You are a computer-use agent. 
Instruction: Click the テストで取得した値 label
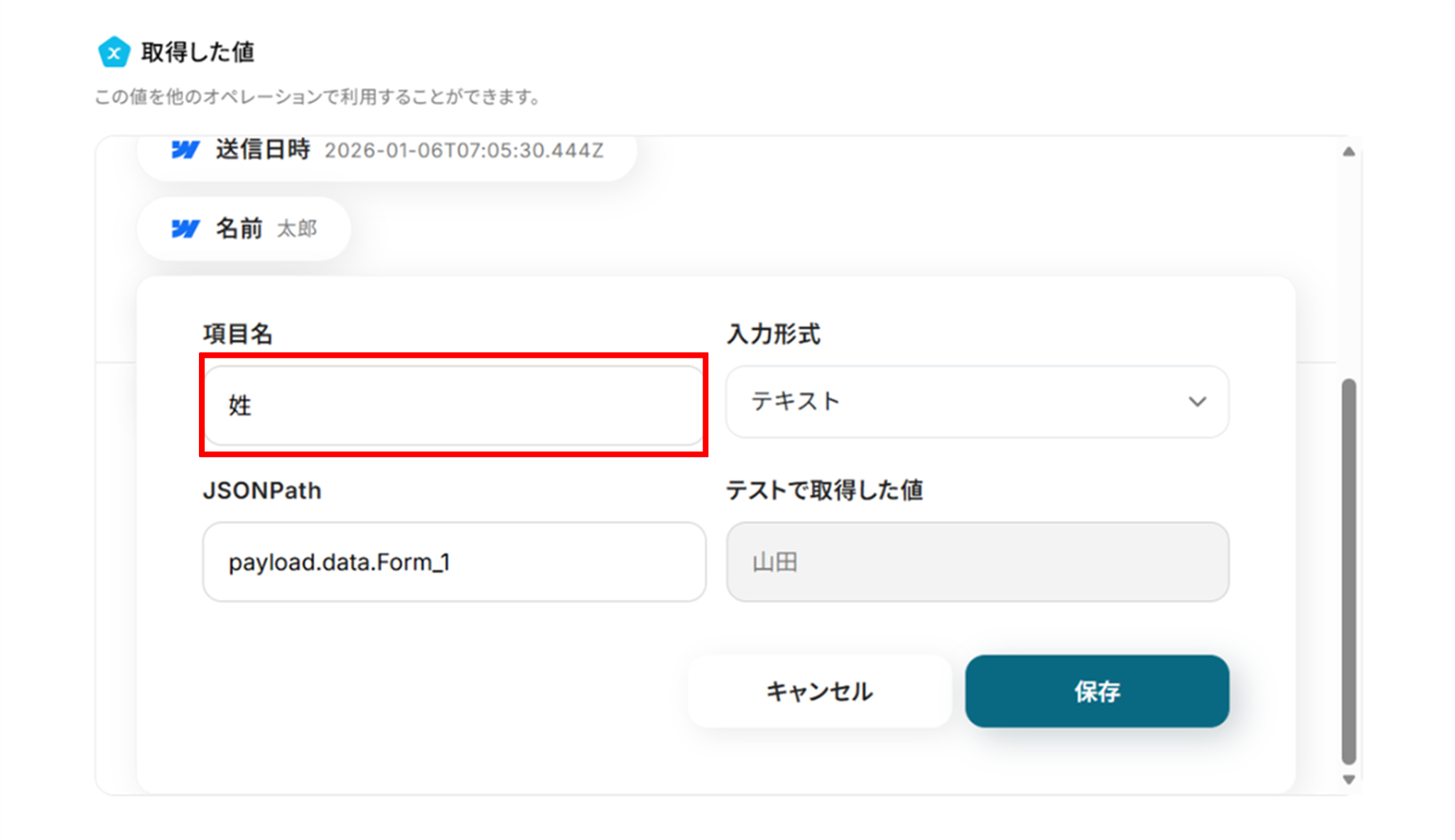(824, 491)
